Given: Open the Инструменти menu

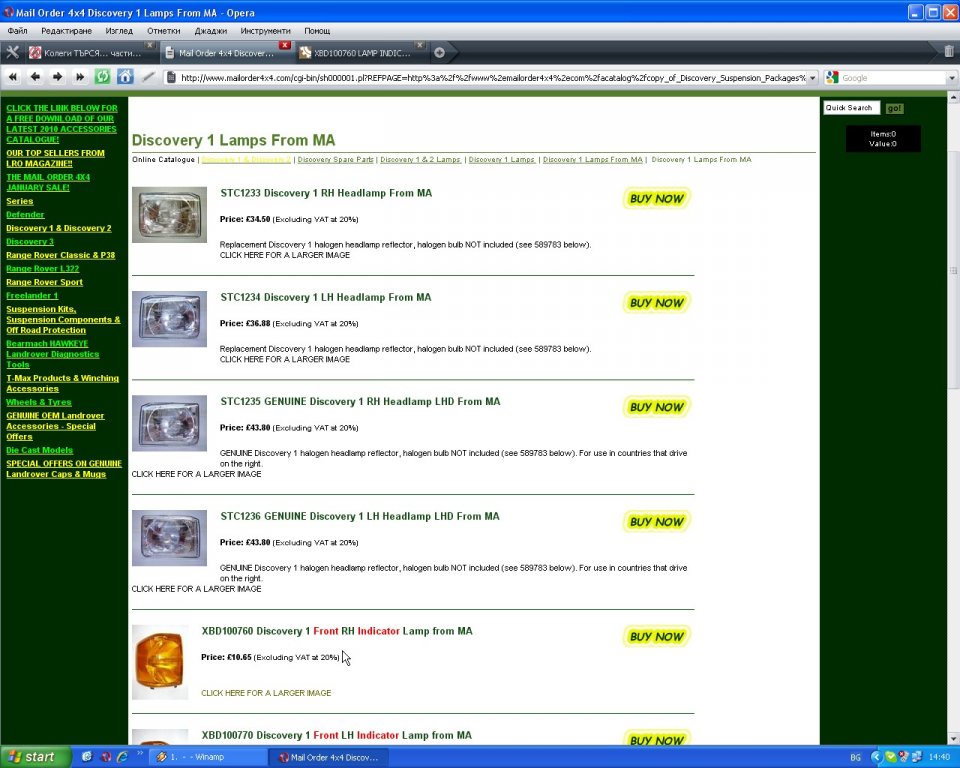Looking at the screenshot, I should tap(265, 31).
